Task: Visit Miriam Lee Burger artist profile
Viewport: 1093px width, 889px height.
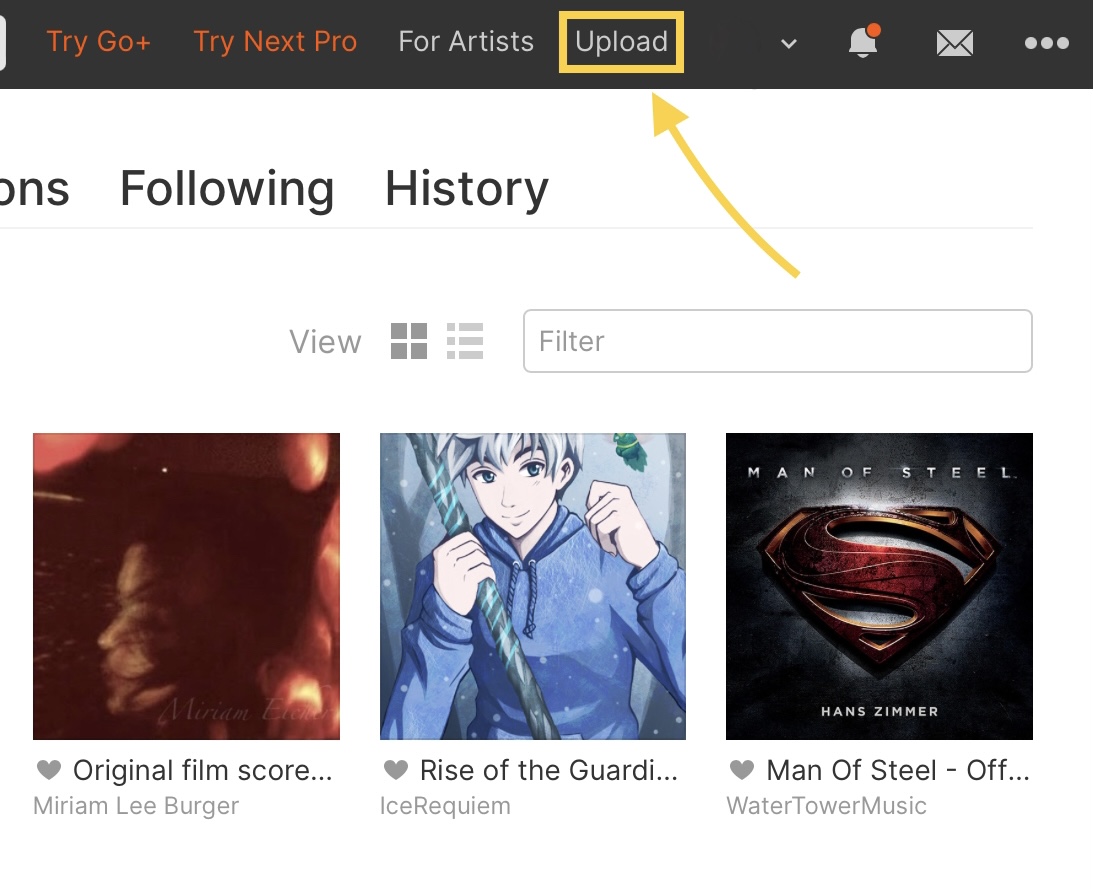Action: [136, 806]
